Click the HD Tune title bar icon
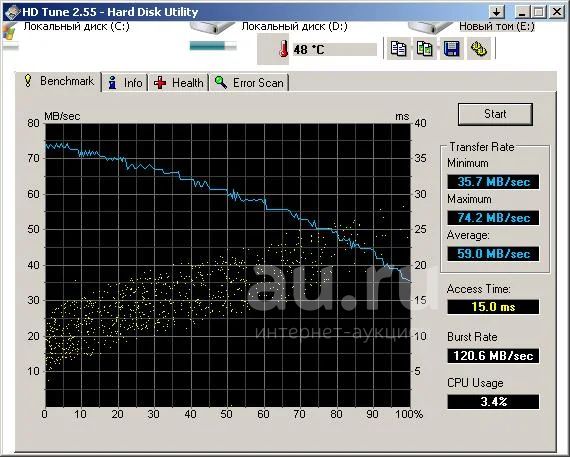Image resolution: width=570 pixels, height=457 pixels. pyautogui.click(x=12, y=12)
